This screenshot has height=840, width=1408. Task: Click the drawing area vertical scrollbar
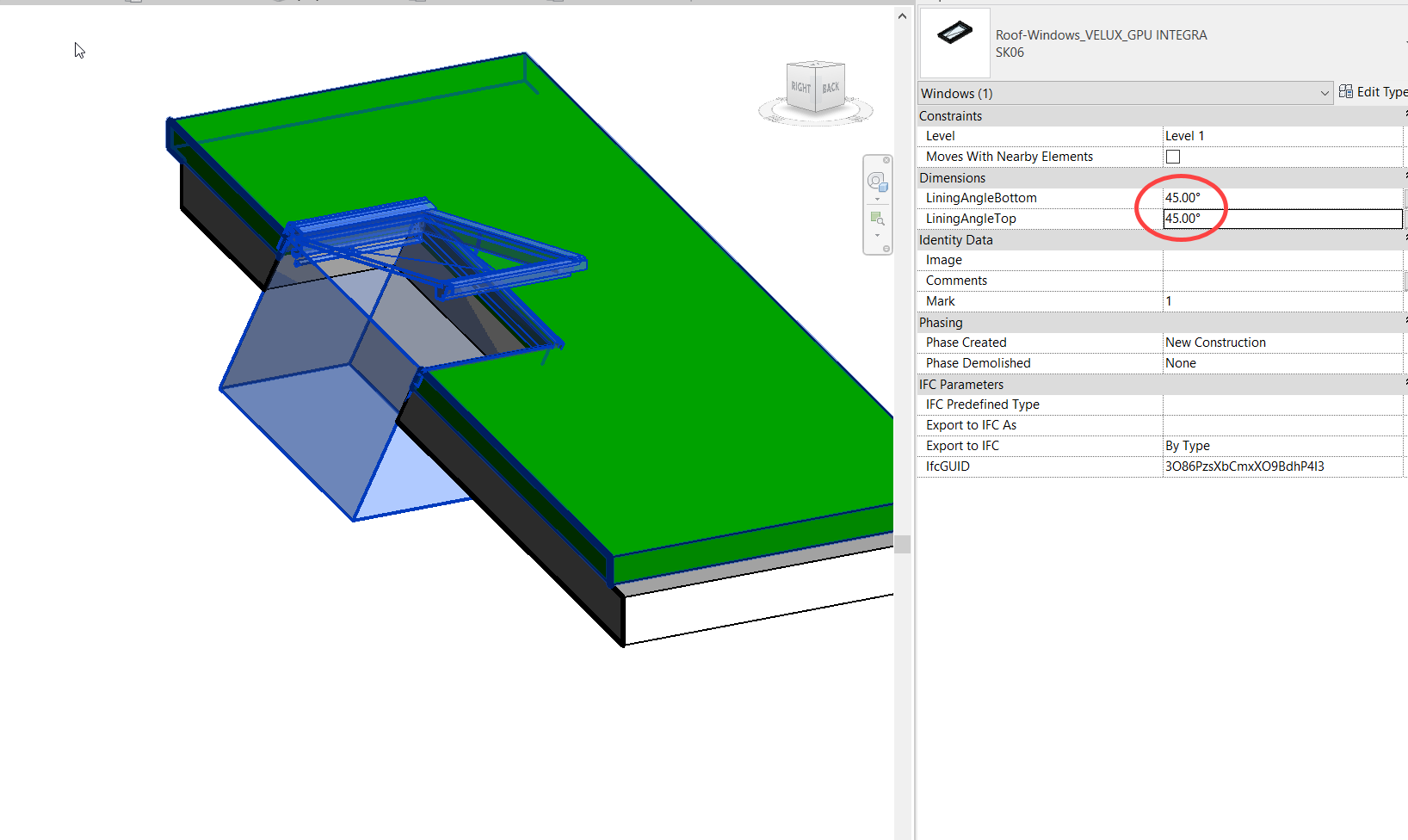click(902, 542)
